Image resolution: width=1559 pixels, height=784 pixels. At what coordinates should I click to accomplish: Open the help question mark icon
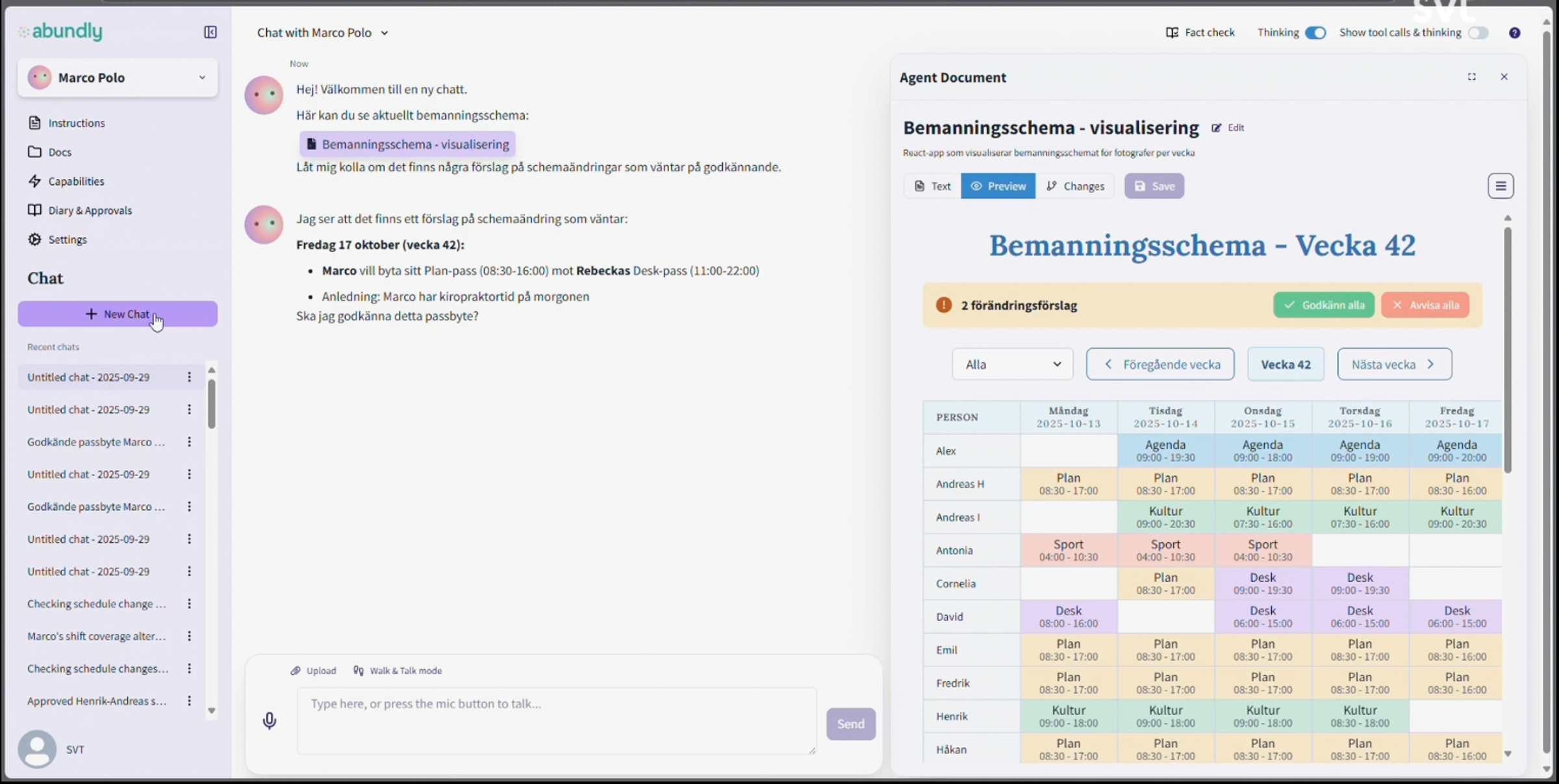click(1514, 32)
